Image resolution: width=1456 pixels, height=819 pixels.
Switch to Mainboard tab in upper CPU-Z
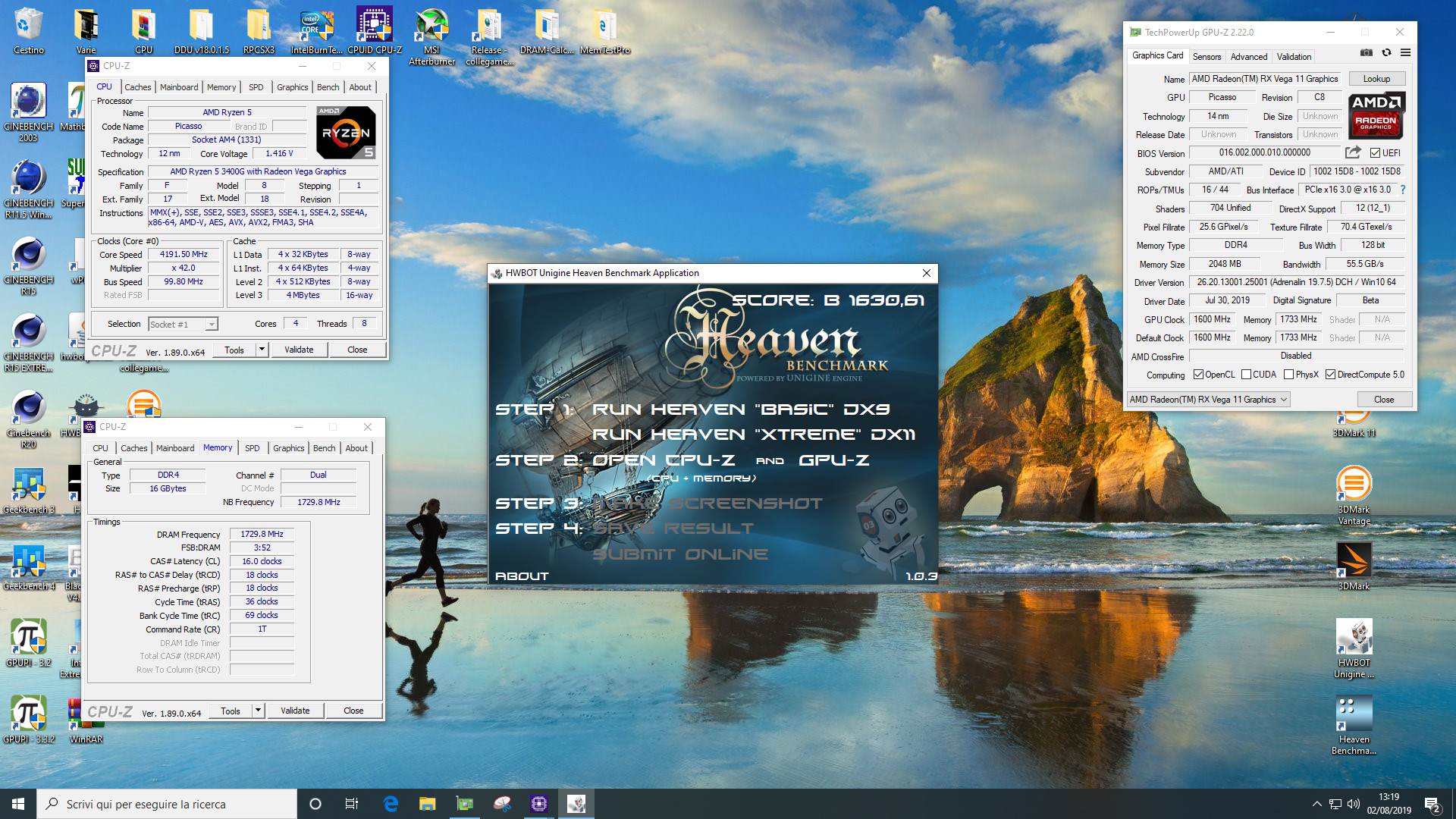point(179,87)
